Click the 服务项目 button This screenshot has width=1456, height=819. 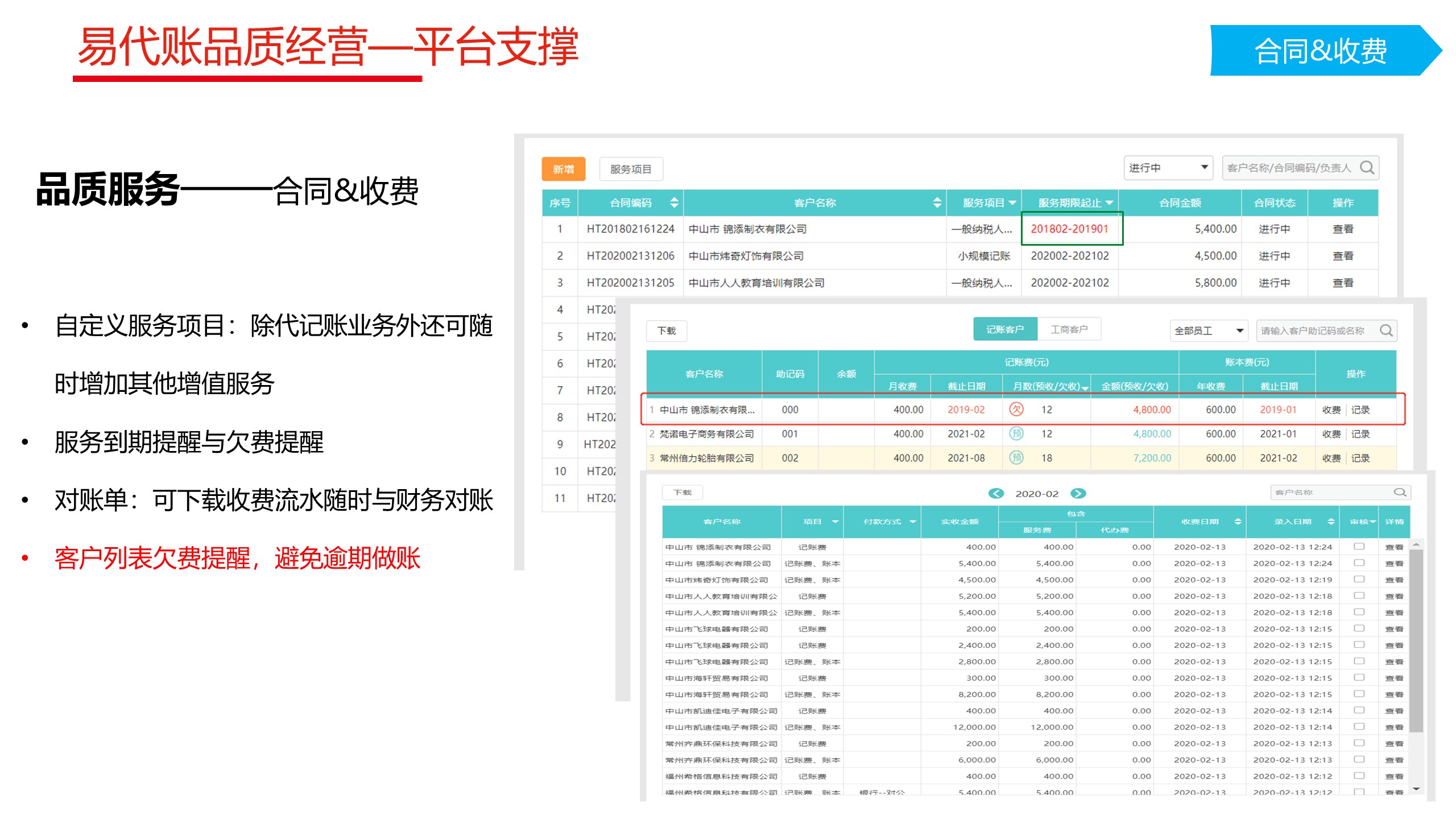[x=631, y=169]
